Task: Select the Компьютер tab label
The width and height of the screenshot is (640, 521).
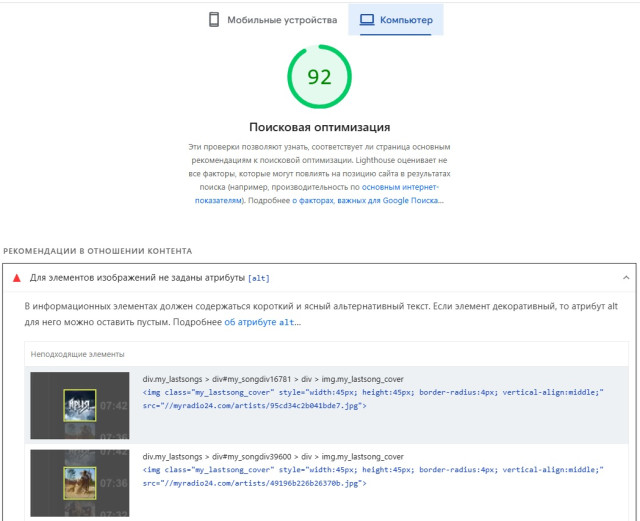Action: click(406, 20)
